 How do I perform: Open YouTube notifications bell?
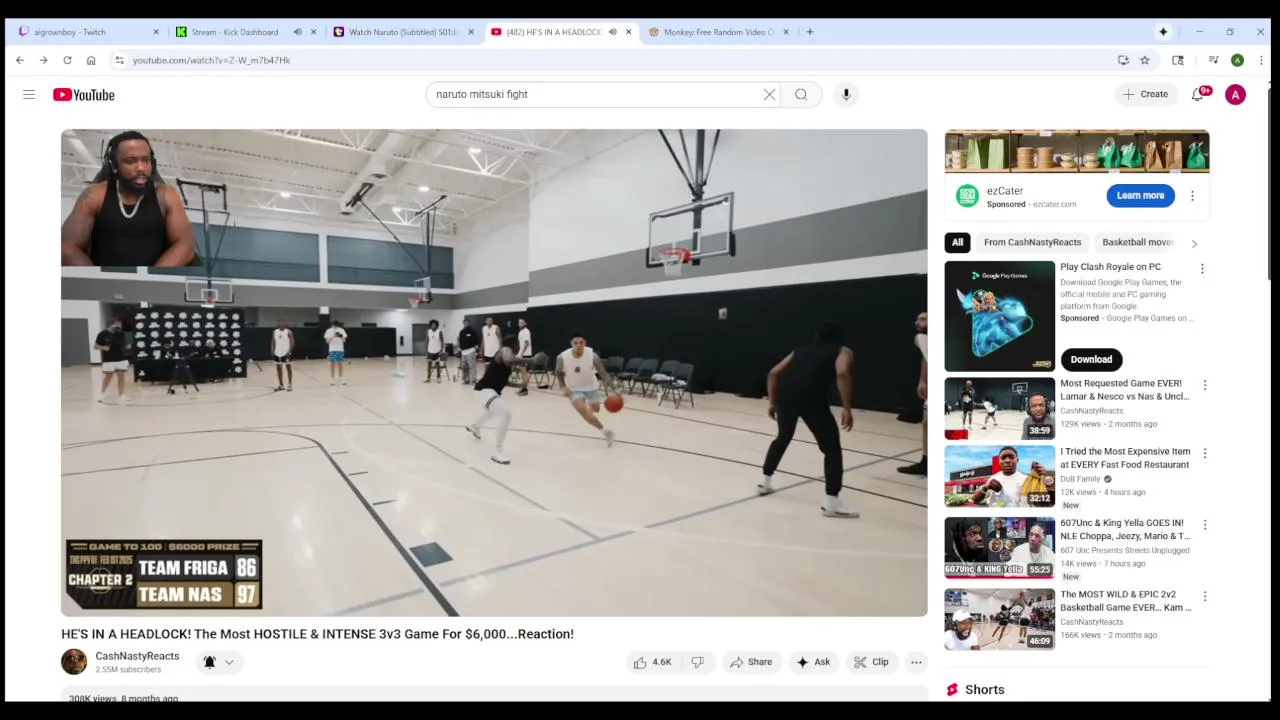coord(1198,94)
